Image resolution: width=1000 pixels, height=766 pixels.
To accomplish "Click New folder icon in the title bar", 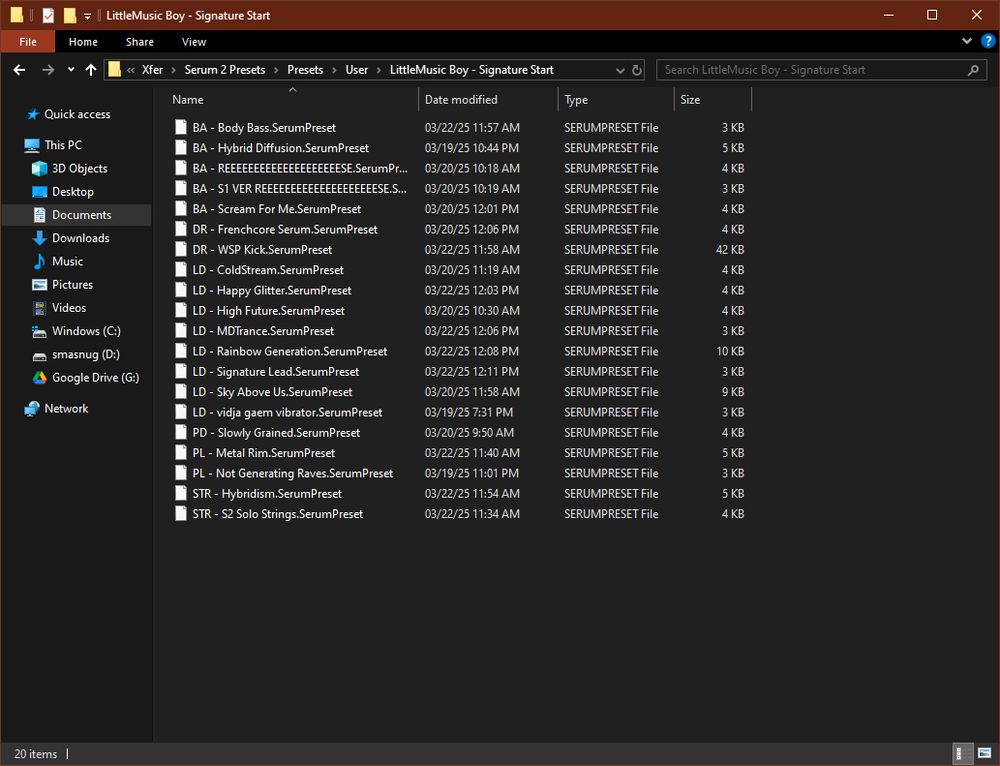I will pyautogui.click(x=70, y=15).
